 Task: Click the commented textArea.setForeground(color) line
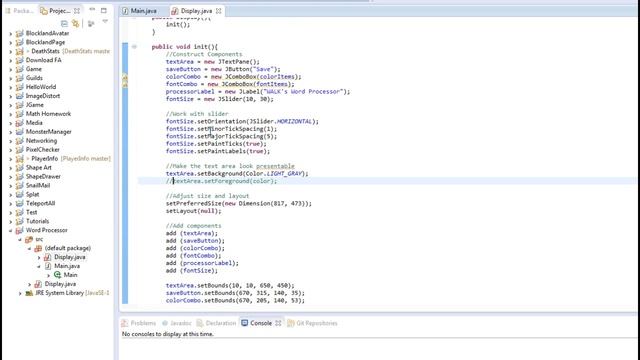coord(221,181)
